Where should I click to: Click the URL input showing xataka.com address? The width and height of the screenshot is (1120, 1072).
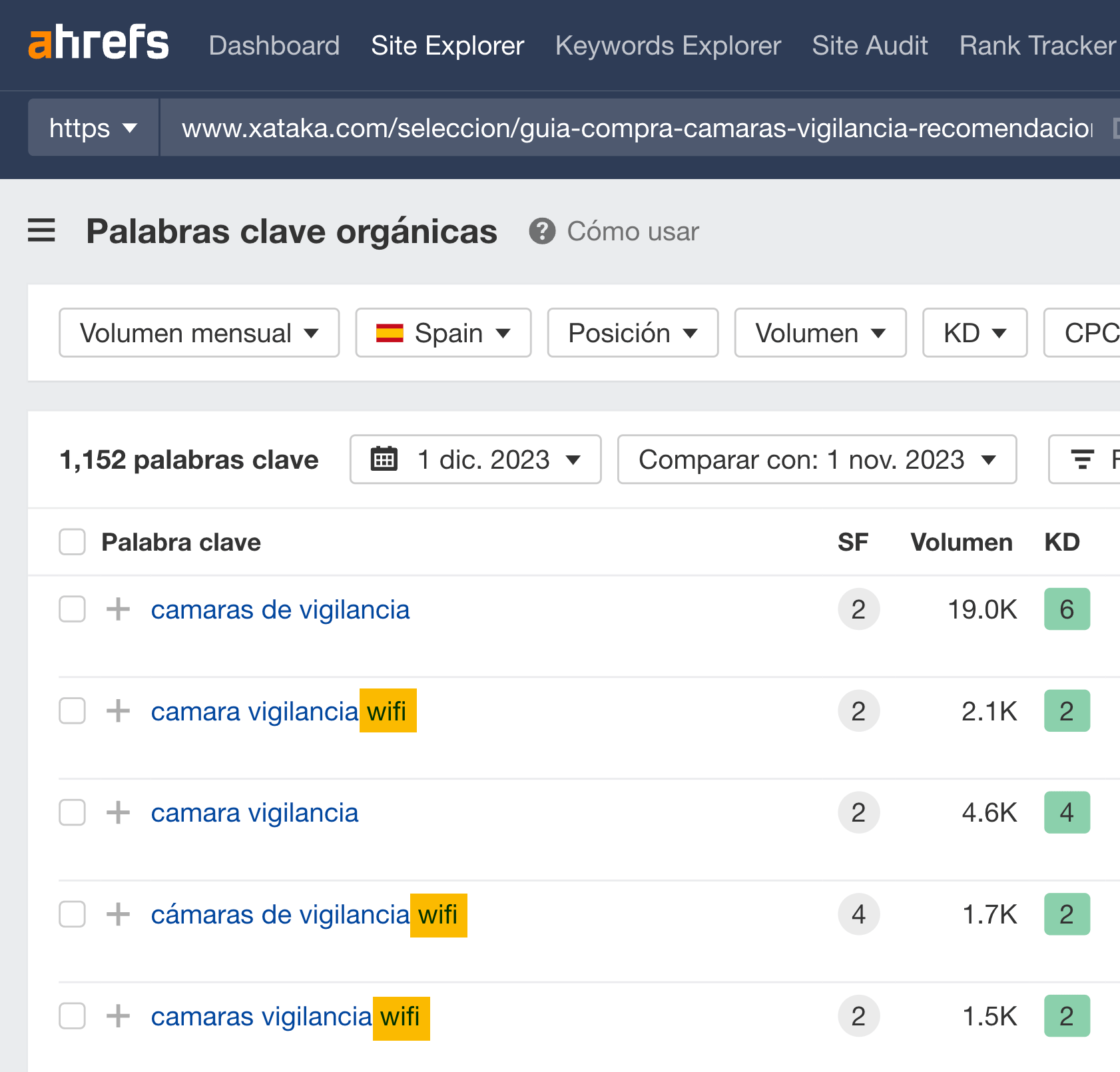pos(599,127)
